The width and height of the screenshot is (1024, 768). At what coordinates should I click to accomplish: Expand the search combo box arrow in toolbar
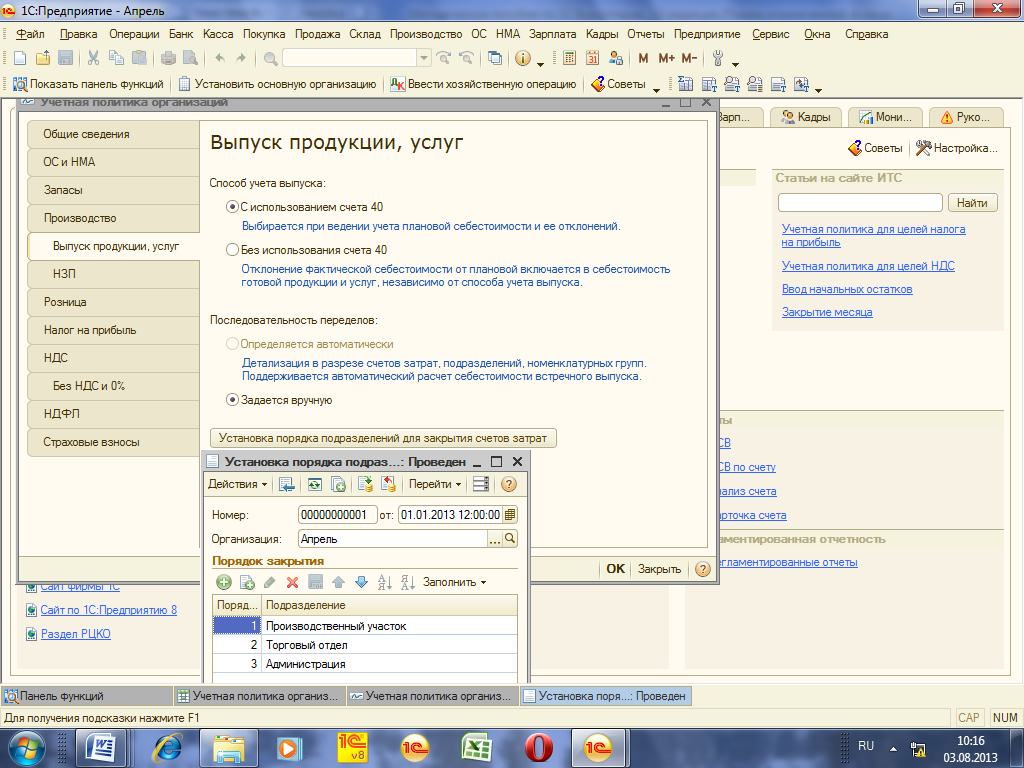point(423,58)
